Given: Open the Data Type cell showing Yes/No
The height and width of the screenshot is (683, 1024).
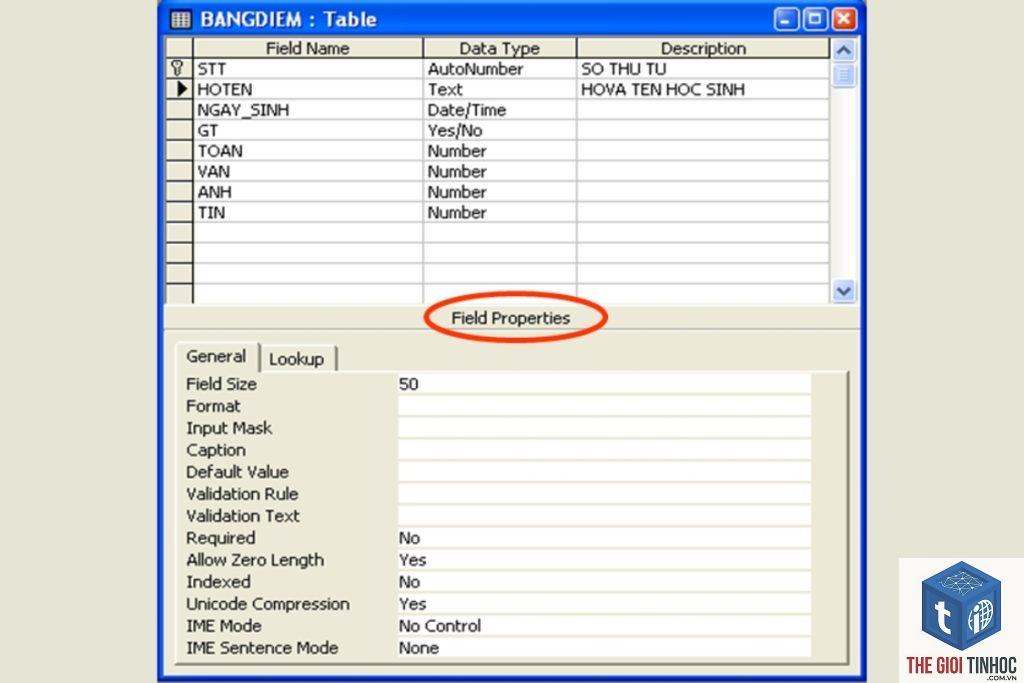Looking at the screenshot, I should [500, 130].
